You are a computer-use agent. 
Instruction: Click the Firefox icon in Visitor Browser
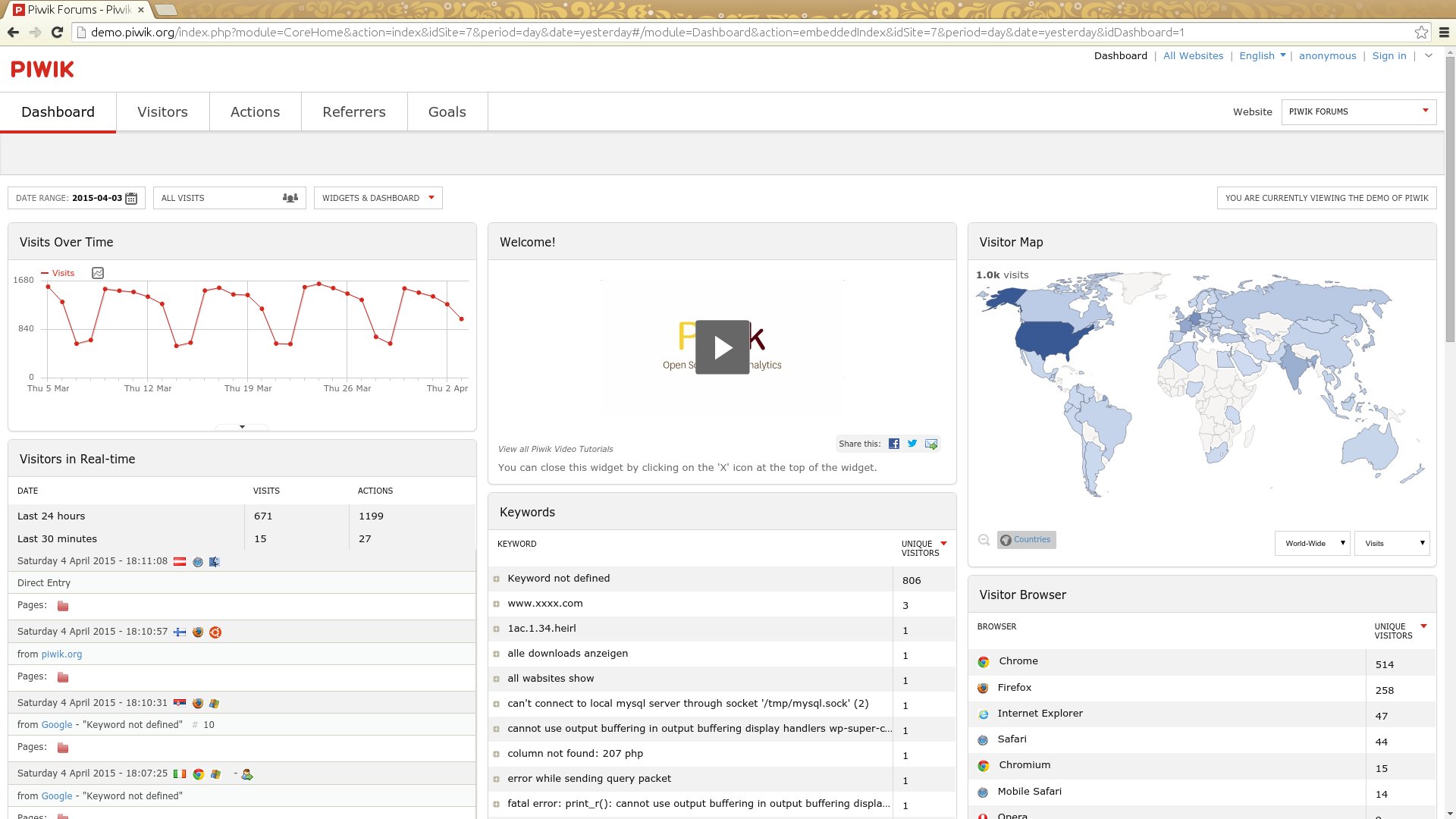(983, 689)
